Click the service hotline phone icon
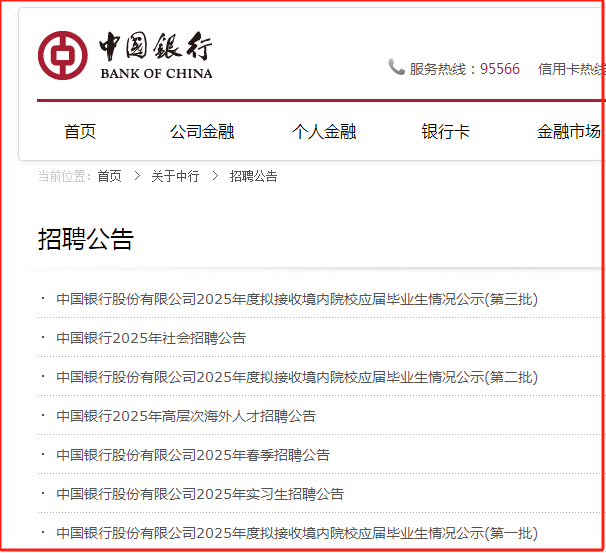606x553 pixels. click(396, 67)
